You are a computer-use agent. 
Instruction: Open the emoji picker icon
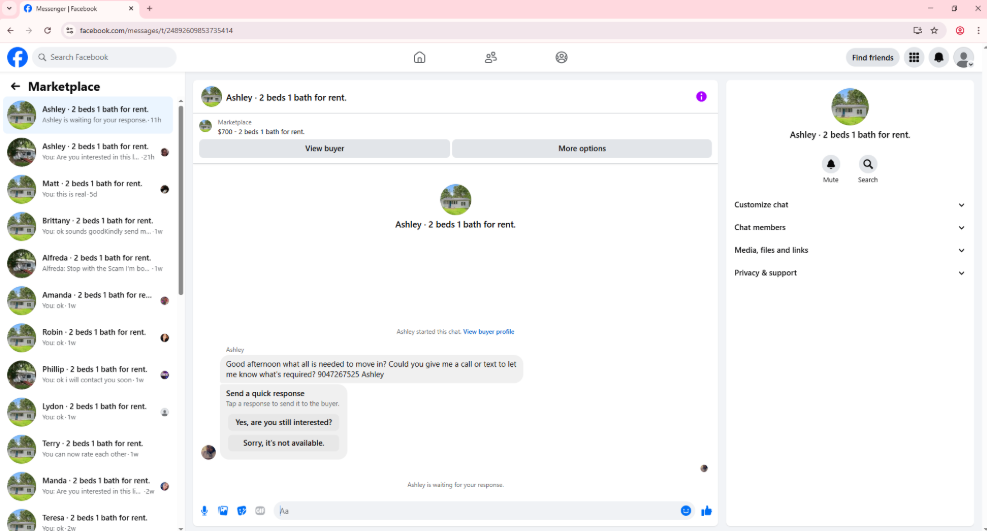click(x=685, y=511)
